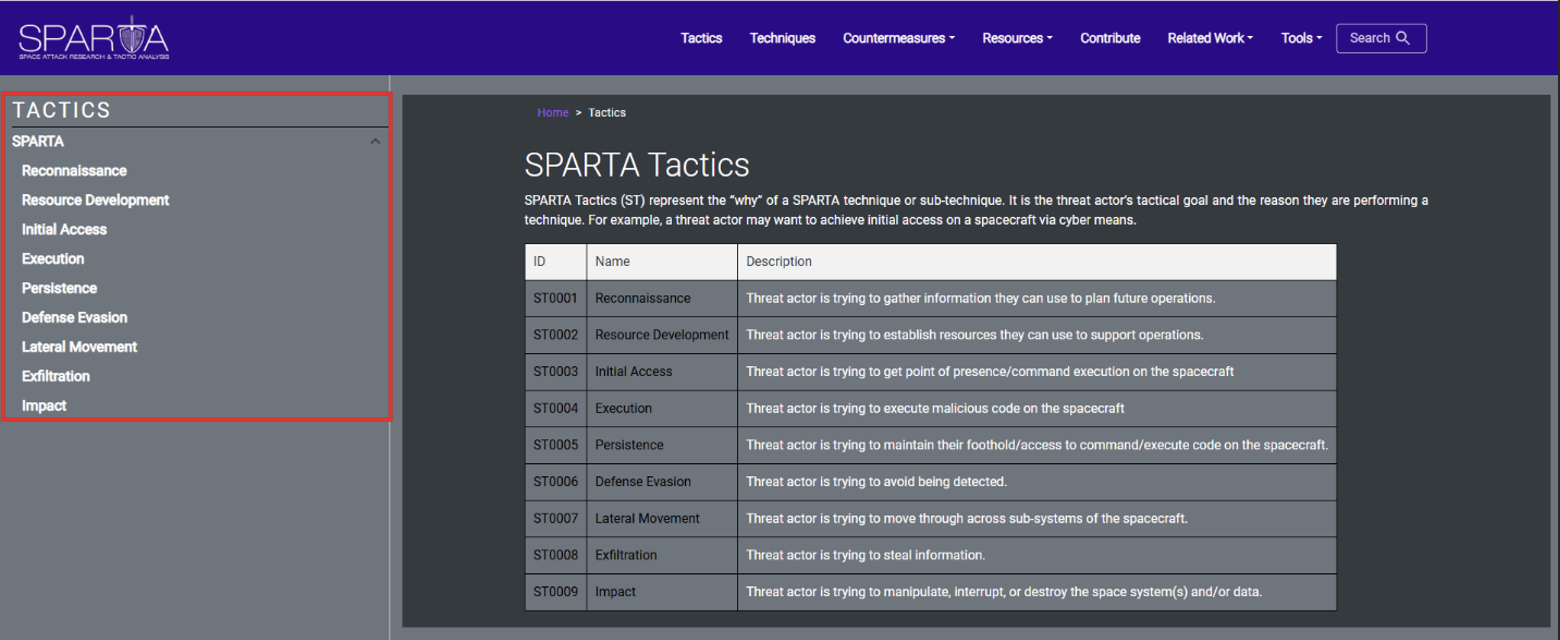The height and width of the screenshot is (640, 1560).
Task: Click the SPARTA logo
Action: pyautogui.click(x=94, y=38)
